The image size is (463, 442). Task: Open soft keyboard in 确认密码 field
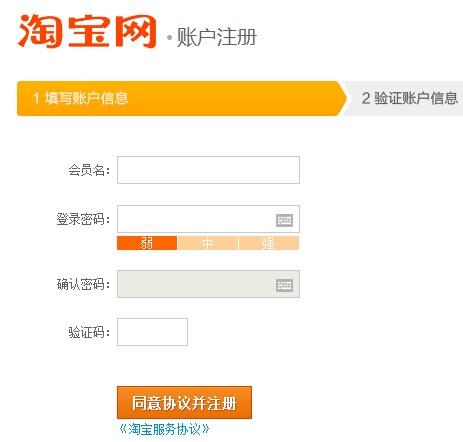[x=284, y=285]
